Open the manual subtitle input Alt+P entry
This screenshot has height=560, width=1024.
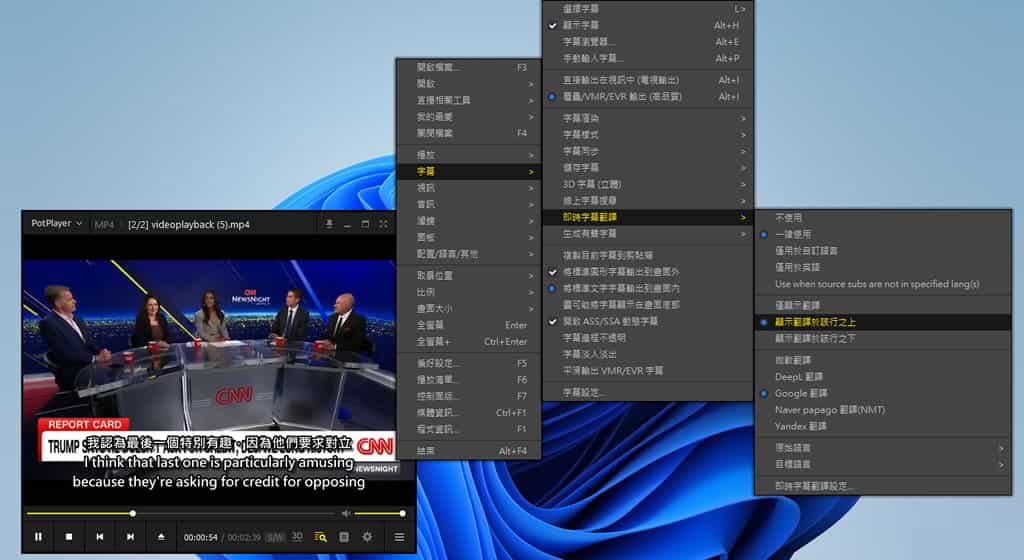pos(648,58)
